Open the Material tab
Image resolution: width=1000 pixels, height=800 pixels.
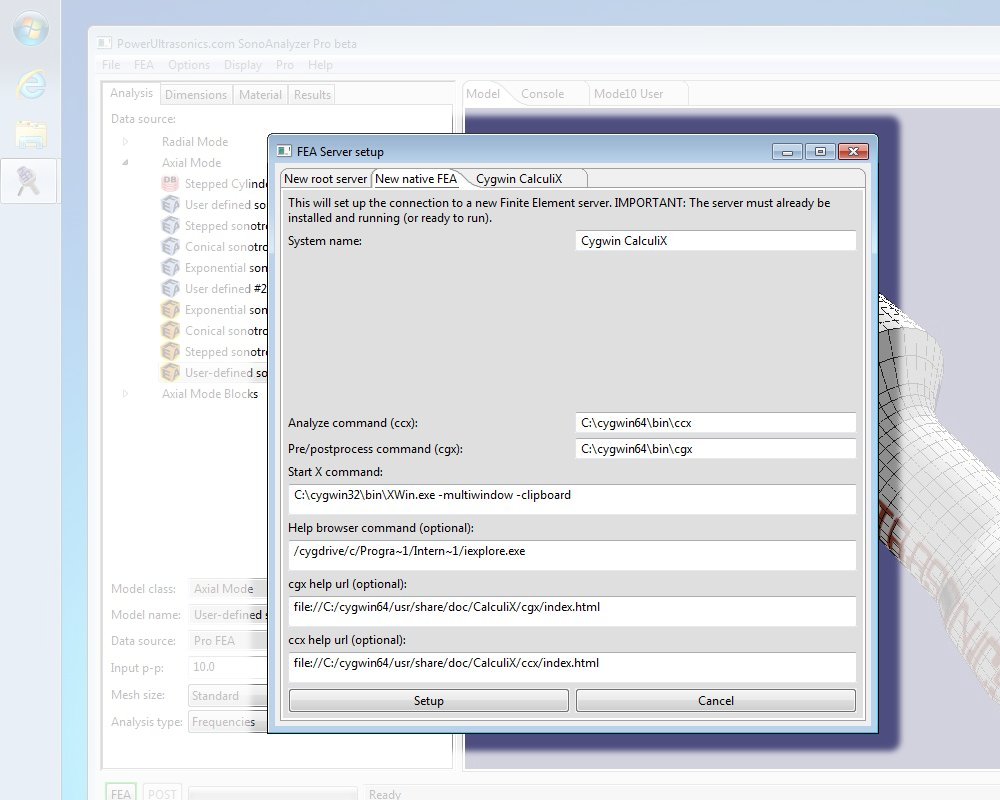coord(260,95)
